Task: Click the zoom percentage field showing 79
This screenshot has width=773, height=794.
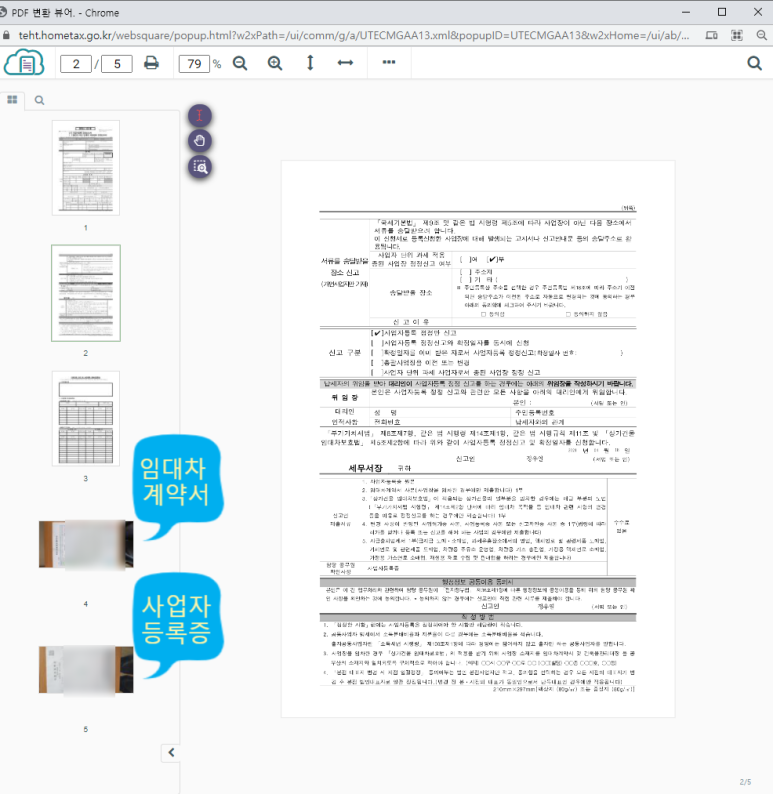Action: point(194,64)
